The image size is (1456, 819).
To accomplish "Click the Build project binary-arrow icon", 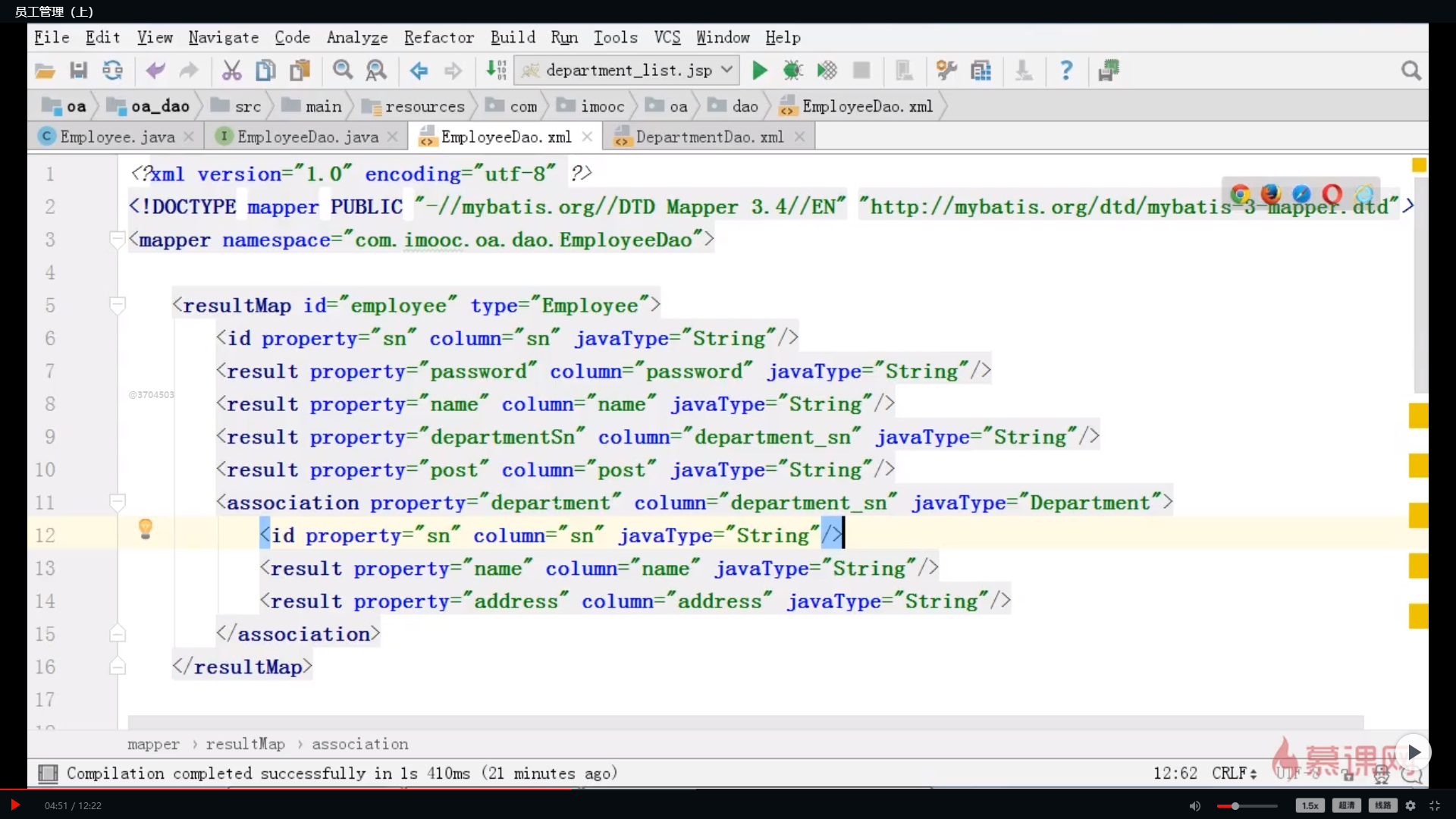I will click(496, 71).
